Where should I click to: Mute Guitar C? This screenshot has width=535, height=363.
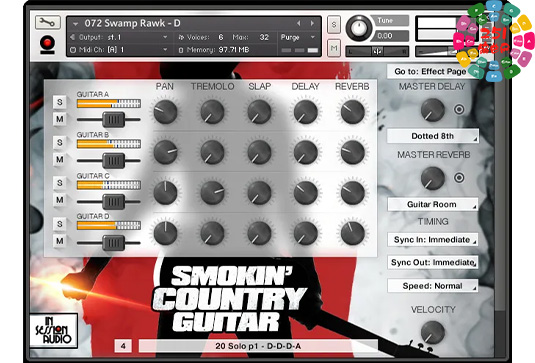tap(60, 200)
